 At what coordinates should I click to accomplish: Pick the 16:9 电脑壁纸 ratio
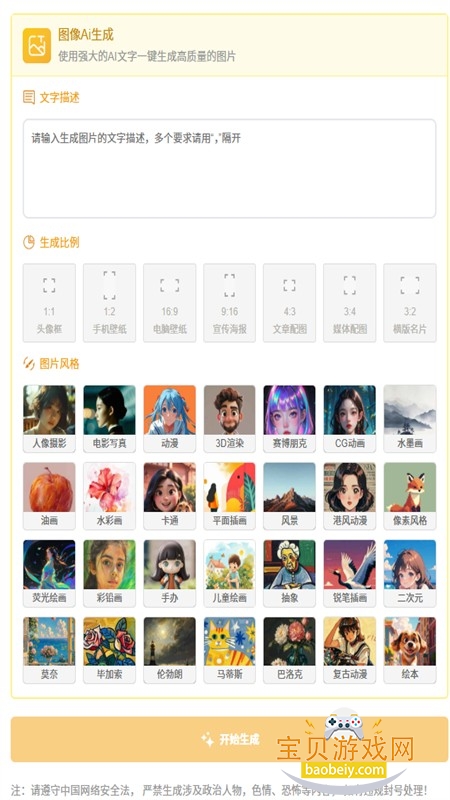[169, 303]
